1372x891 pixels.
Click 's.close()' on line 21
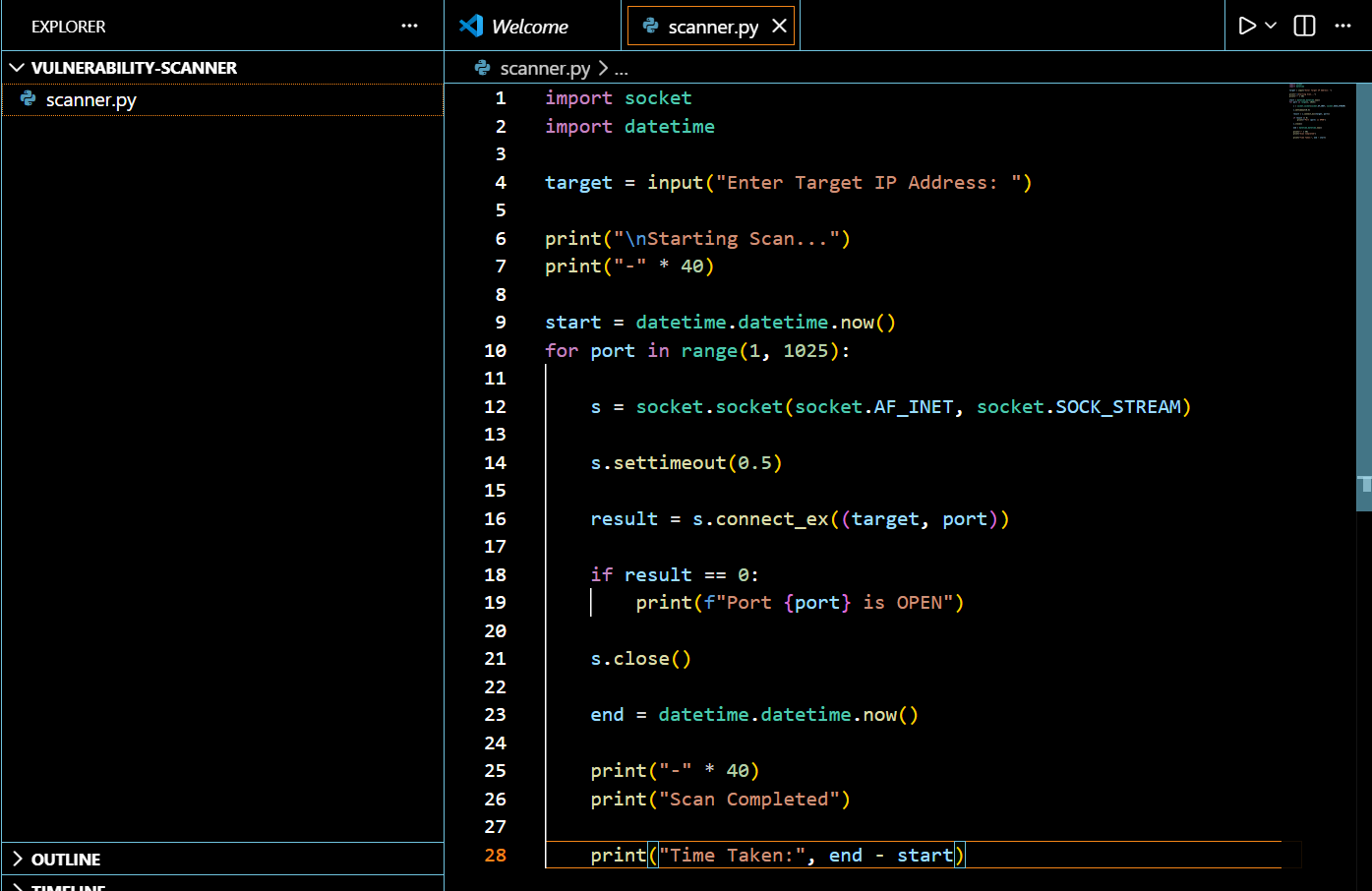click(640, 659)
